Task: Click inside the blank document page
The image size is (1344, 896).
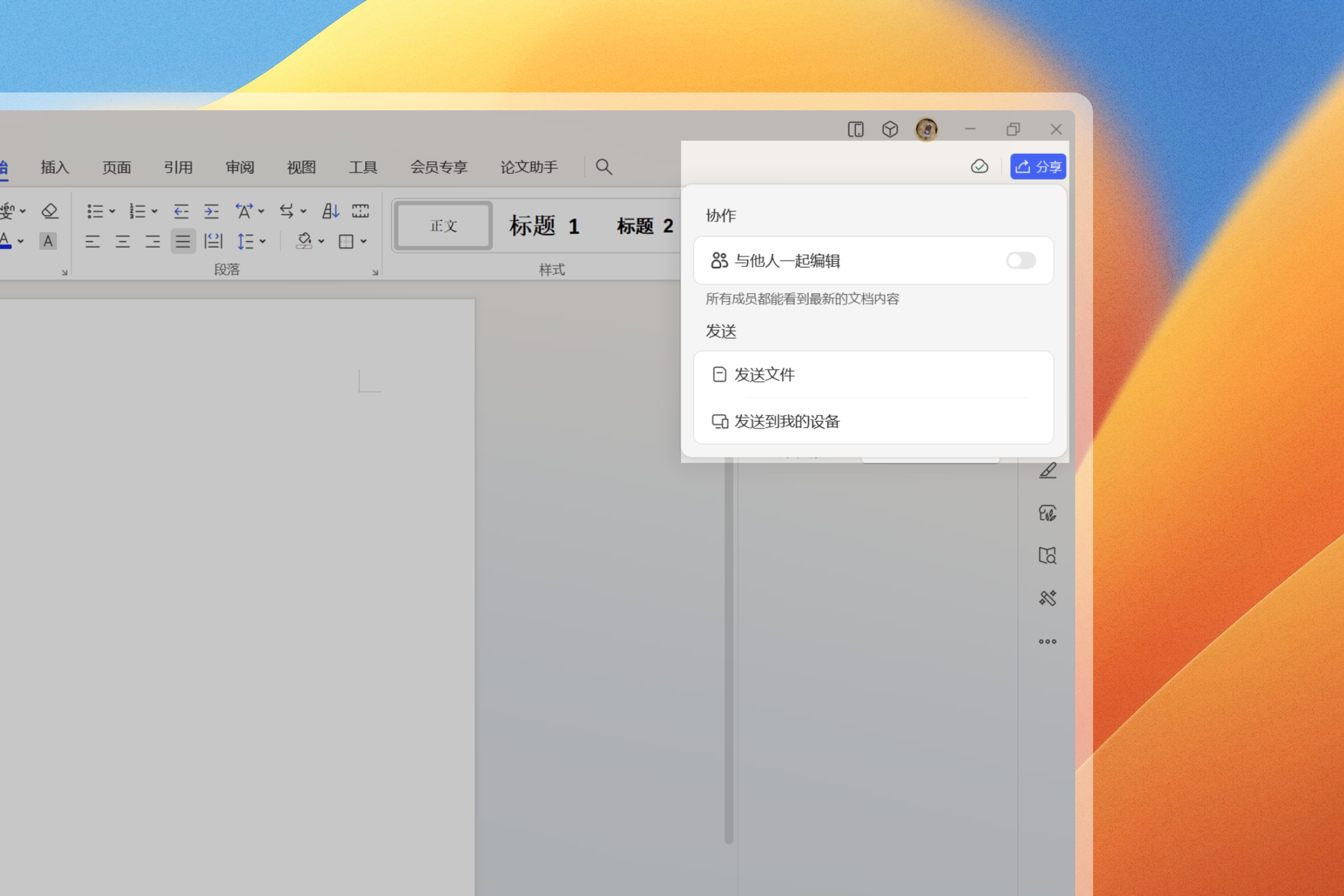Action: tap(237, 597)
